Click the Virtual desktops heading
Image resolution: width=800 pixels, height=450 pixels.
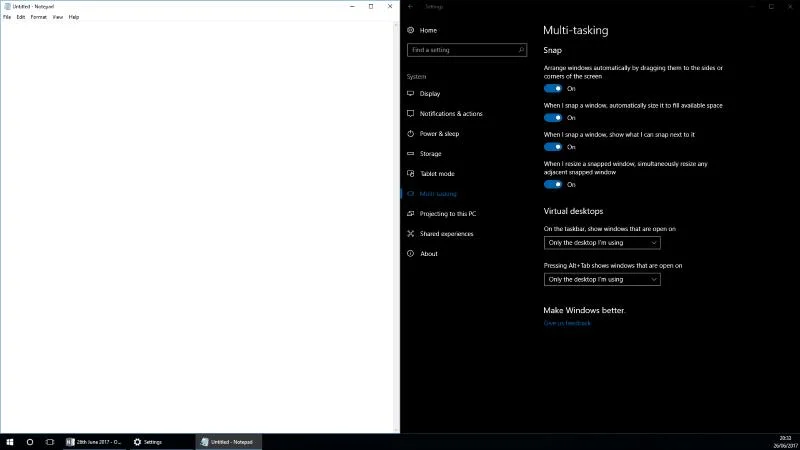(x=573, y=211)
